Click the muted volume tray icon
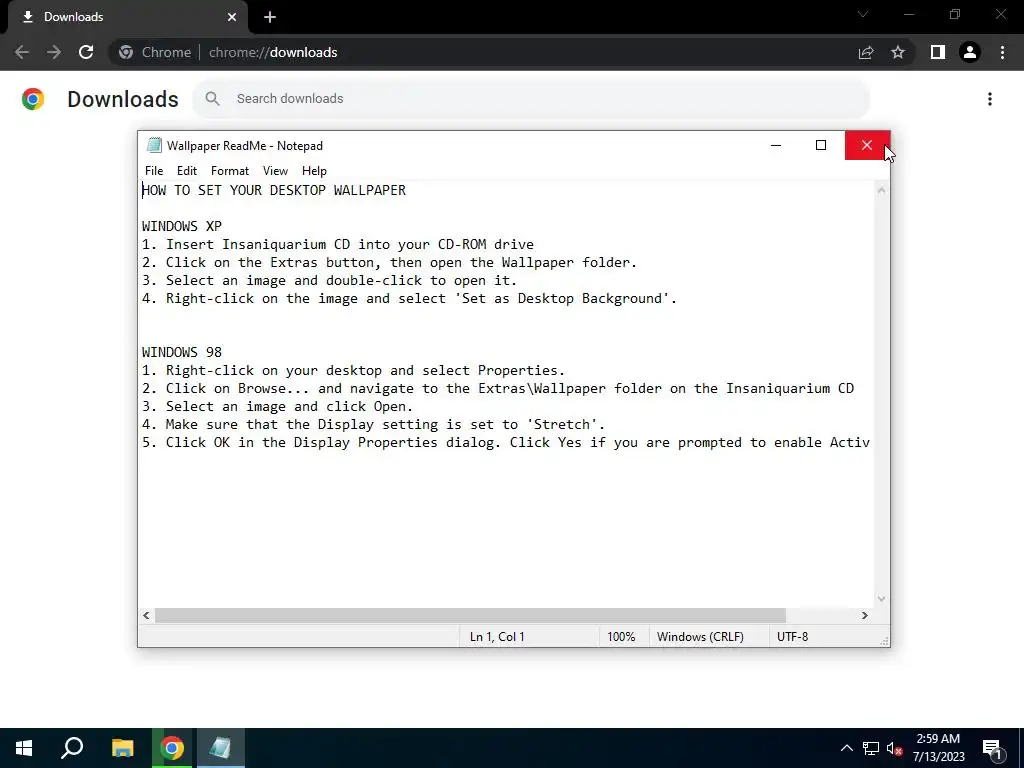This screenshot has width=1024, height=768. pos(895,748)
